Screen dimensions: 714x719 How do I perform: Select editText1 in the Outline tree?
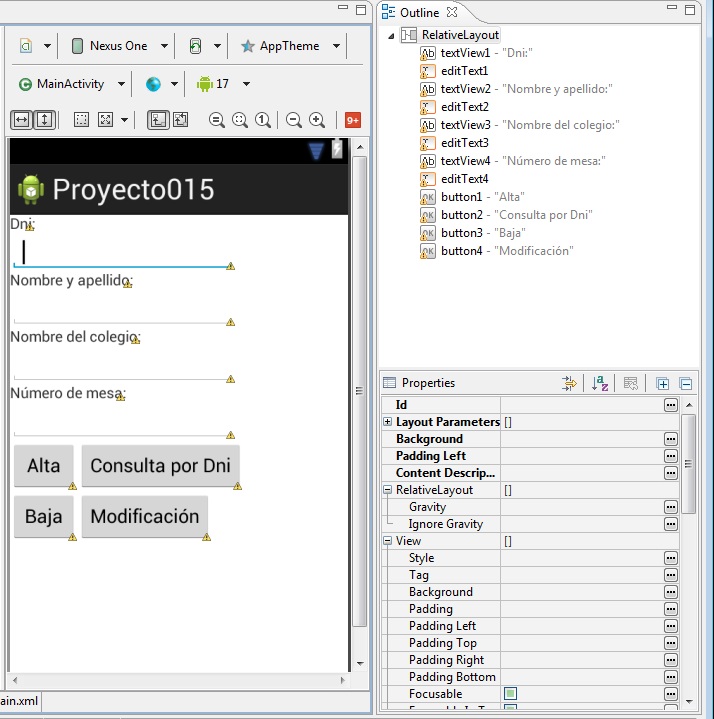pyautogui.click(x=454, y=71)
